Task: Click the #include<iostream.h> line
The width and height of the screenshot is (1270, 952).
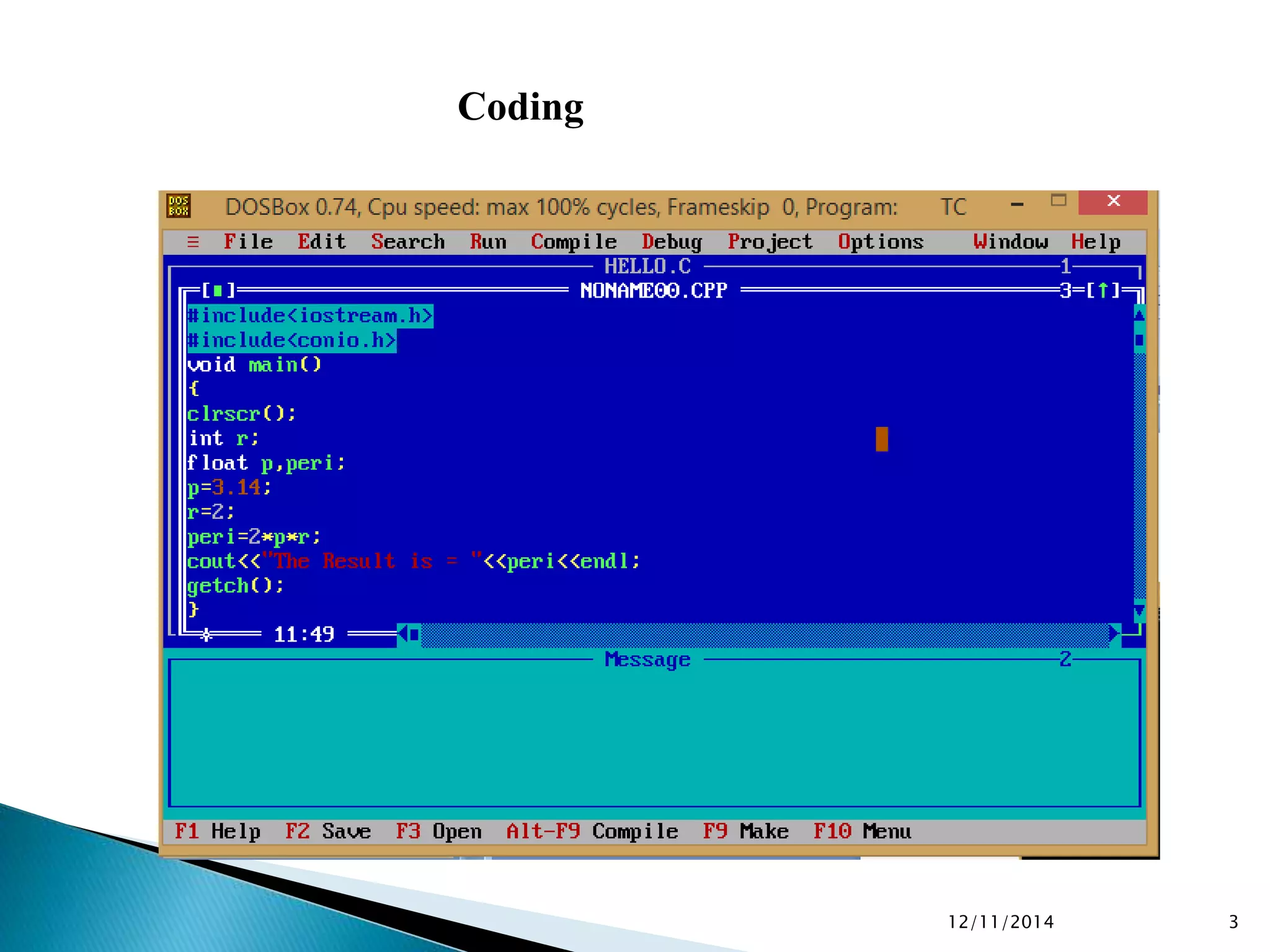Action: point(310,315)
